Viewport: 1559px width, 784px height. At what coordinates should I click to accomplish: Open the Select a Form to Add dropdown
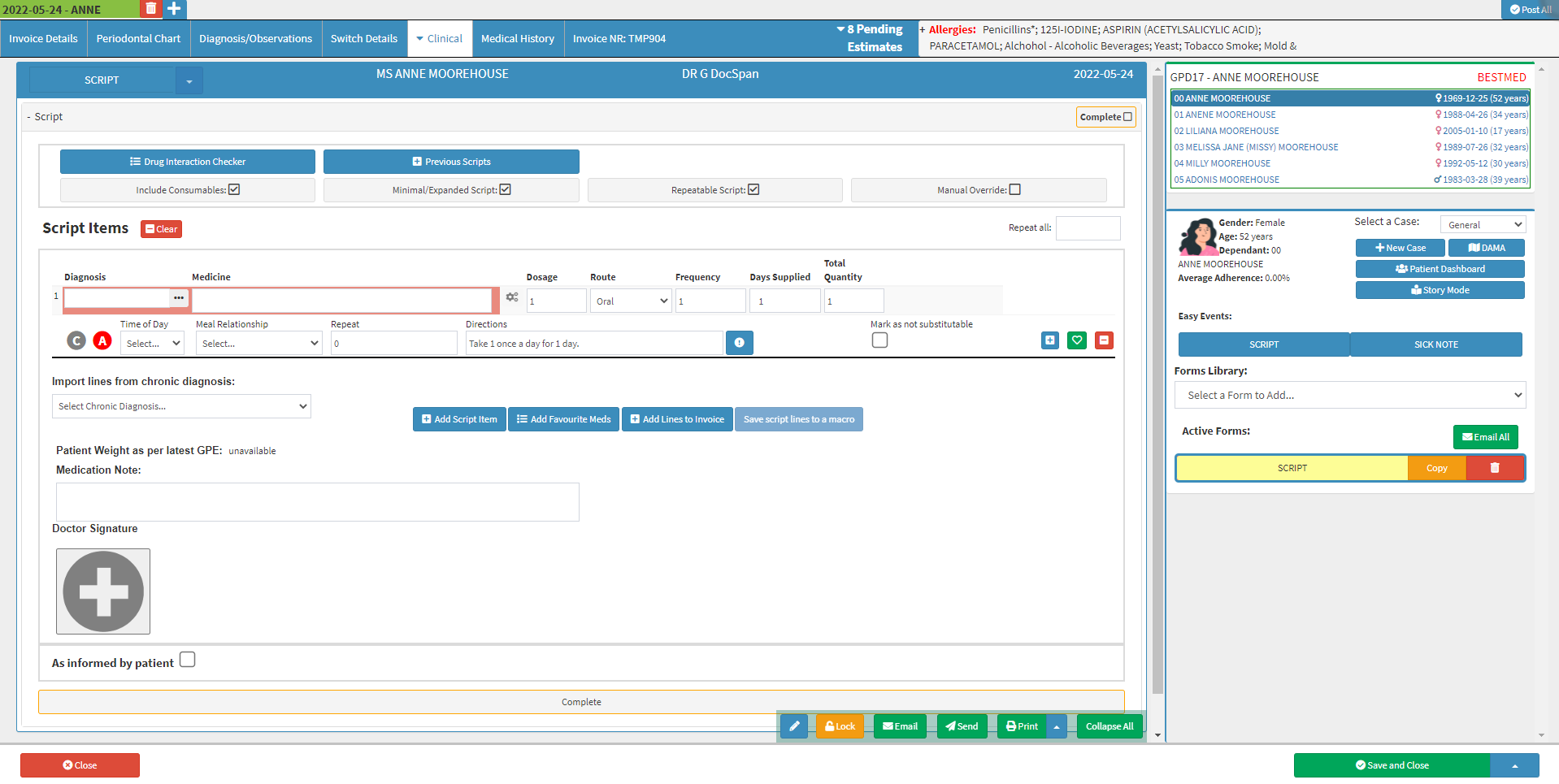tap(1349, 396)
